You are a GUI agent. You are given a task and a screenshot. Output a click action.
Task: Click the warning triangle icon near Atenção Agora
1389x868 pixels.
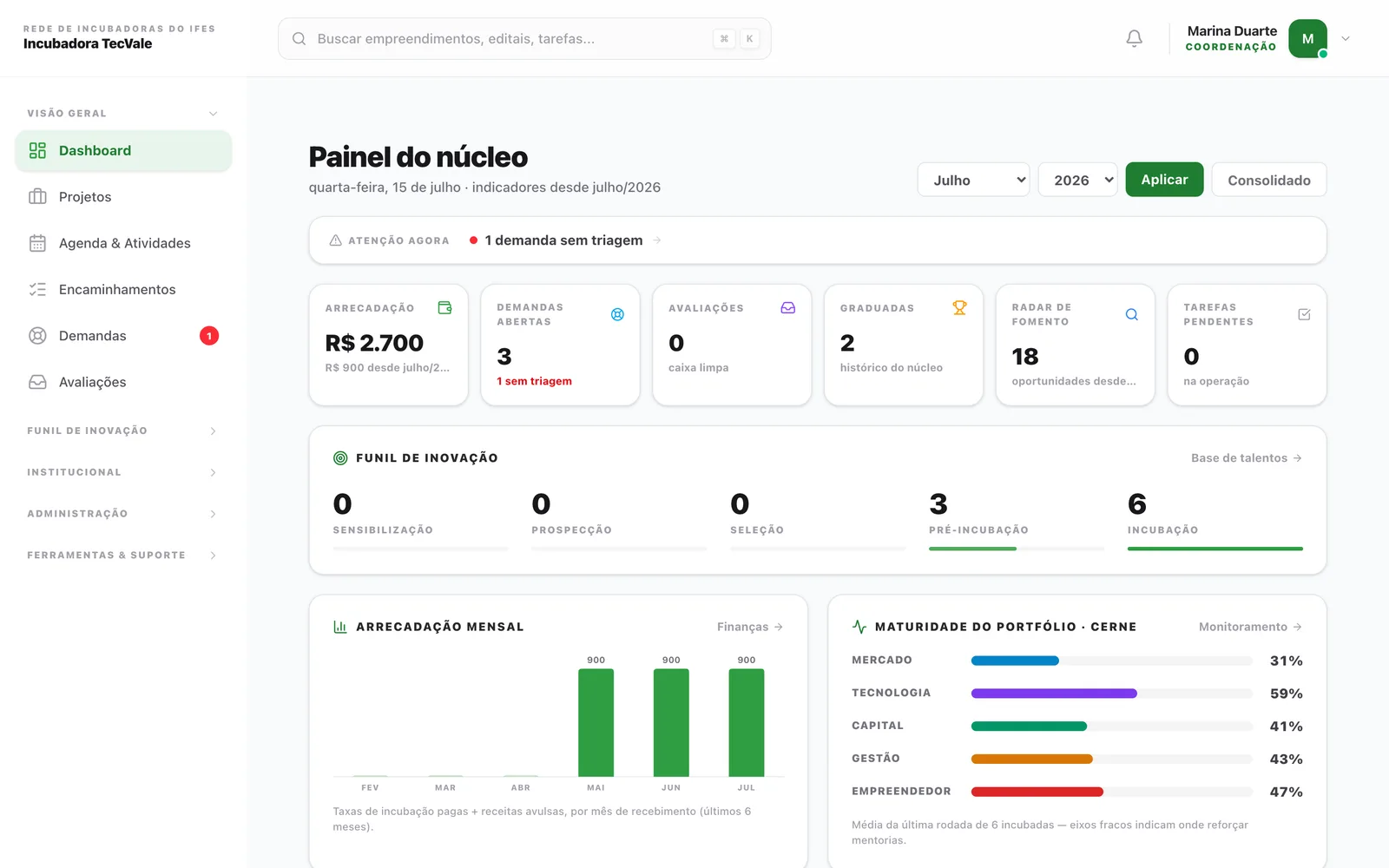coord(335,240)
